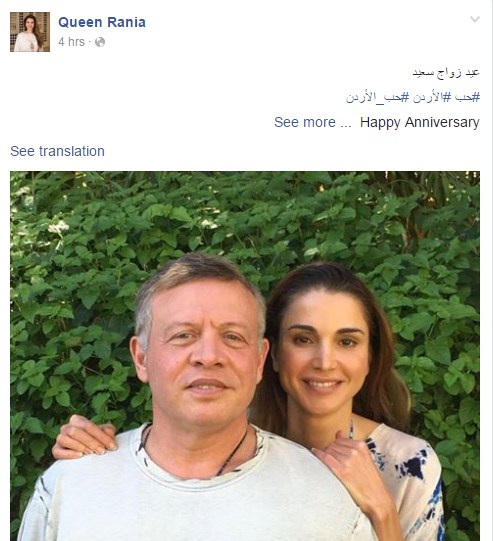Click the man's face in the photo
The image size is (493, 541).
tap(202, 355)
